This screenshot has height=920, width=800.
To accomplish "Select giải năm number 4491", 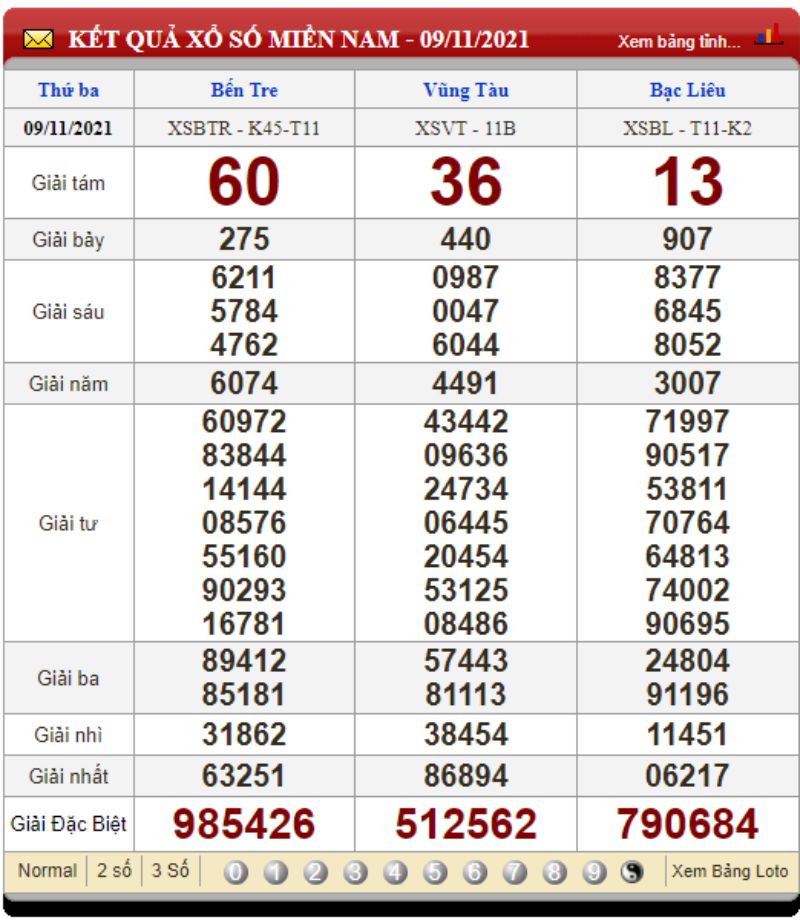I will (x=465, y=383).
